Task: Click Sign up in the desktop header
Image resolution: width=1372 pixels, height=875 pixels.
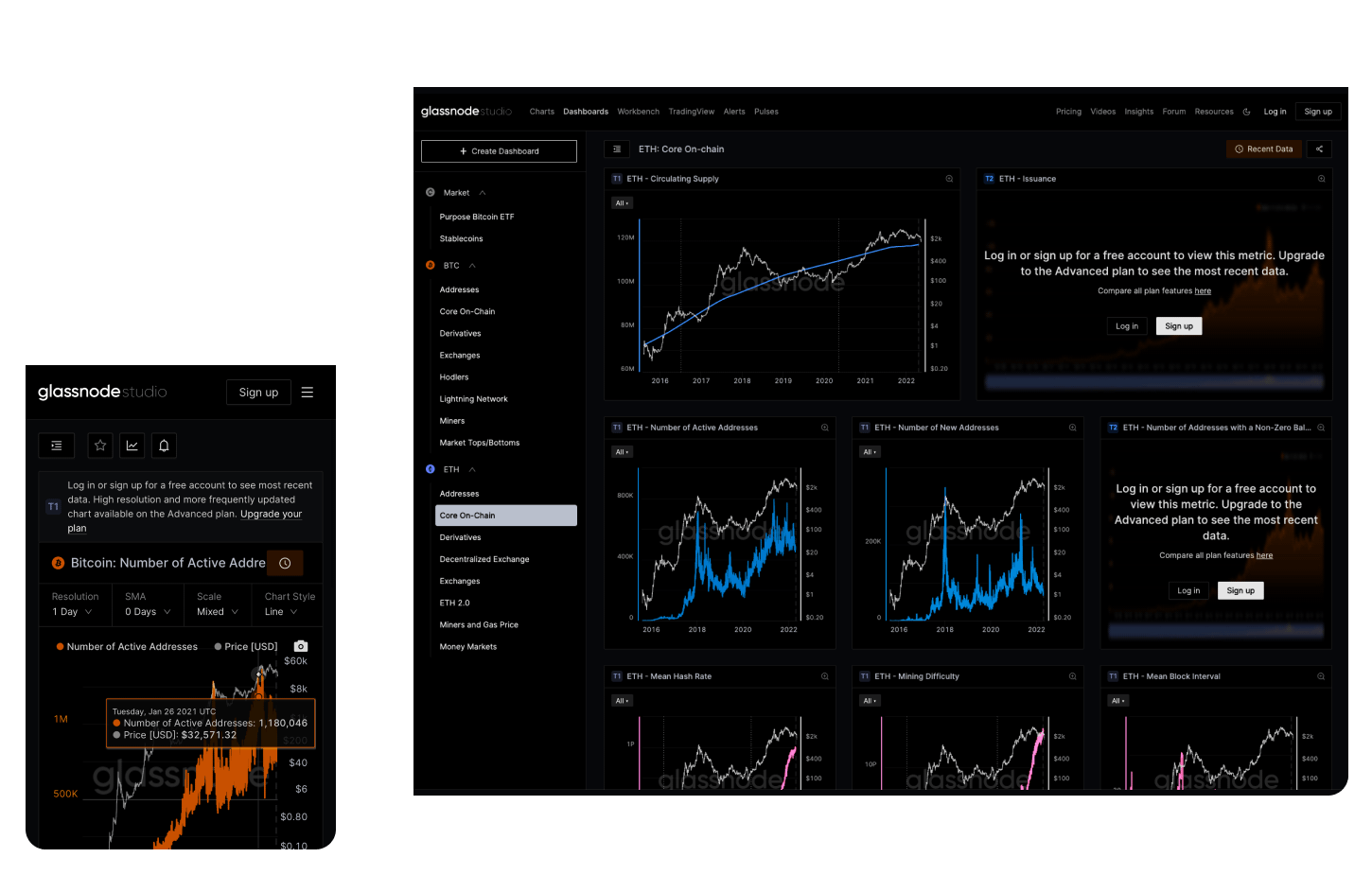Action: (x=1318, y=112)
